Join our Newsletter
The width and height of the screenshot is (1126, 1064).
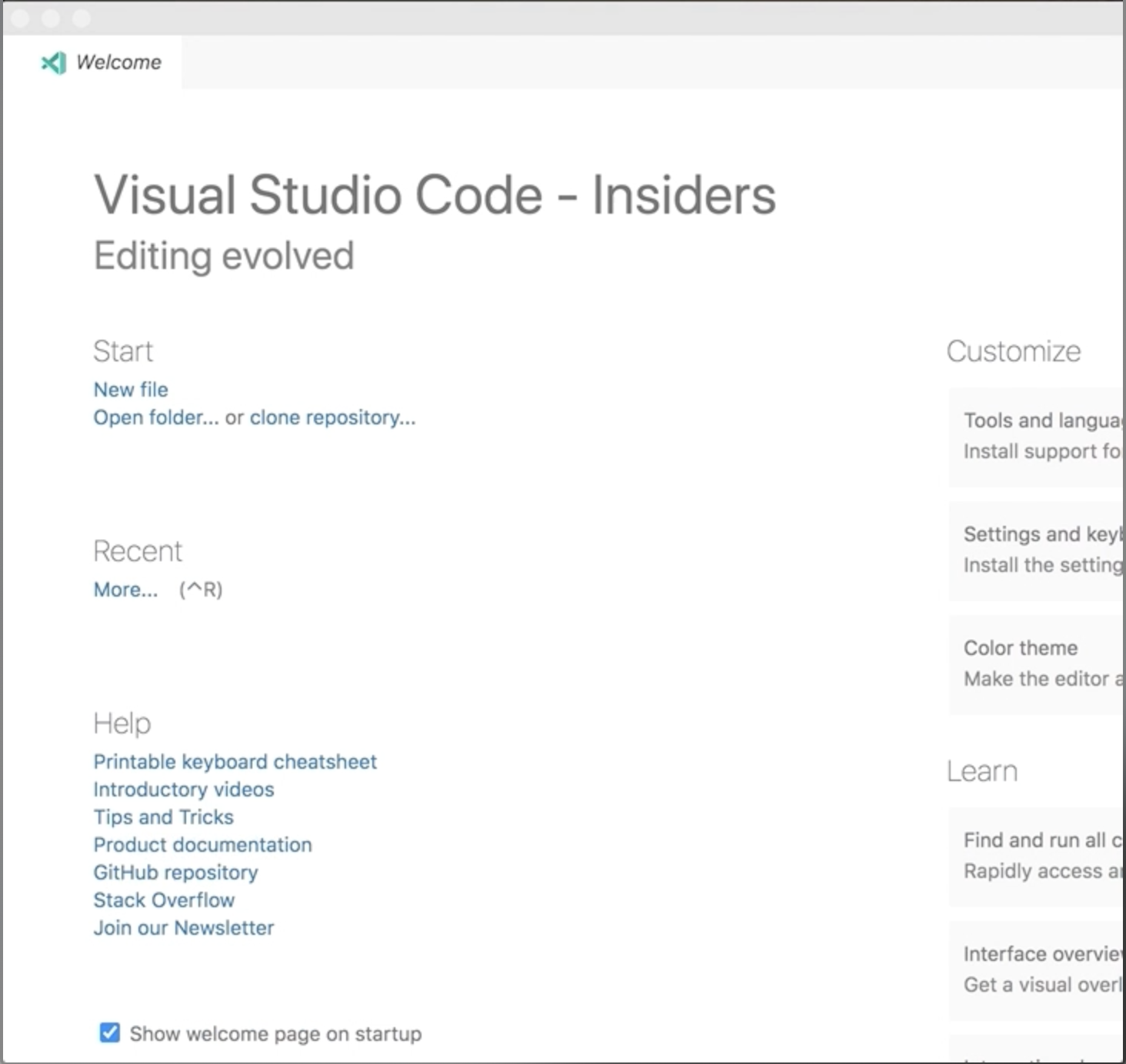point(183,928)
